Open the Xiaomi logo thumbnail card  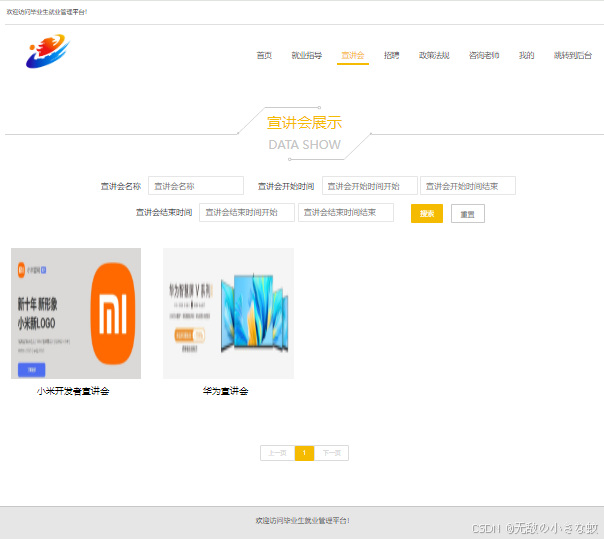click(76, 313)
